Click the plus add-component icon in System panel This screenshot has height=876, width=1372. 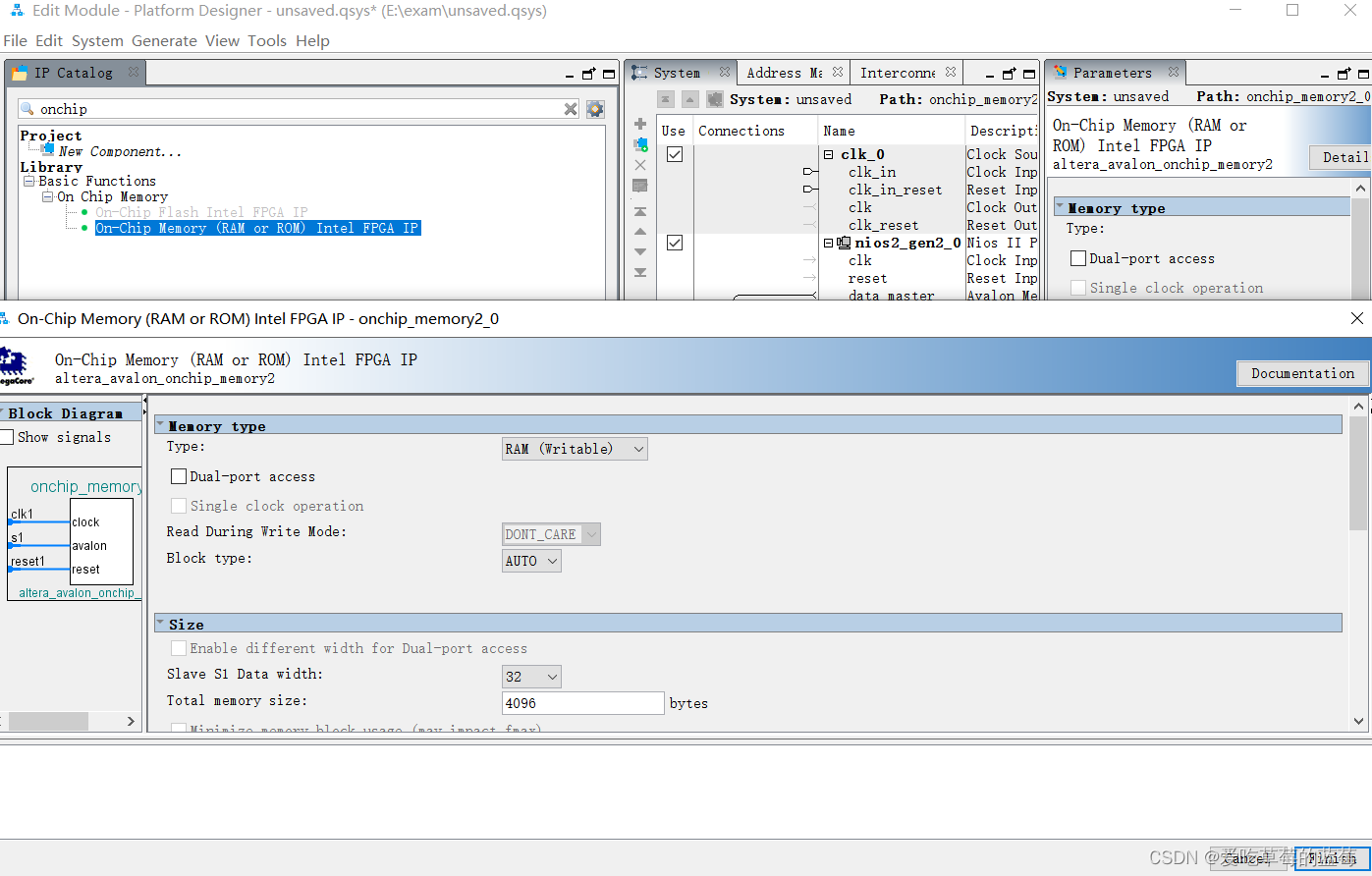[640, 124]
